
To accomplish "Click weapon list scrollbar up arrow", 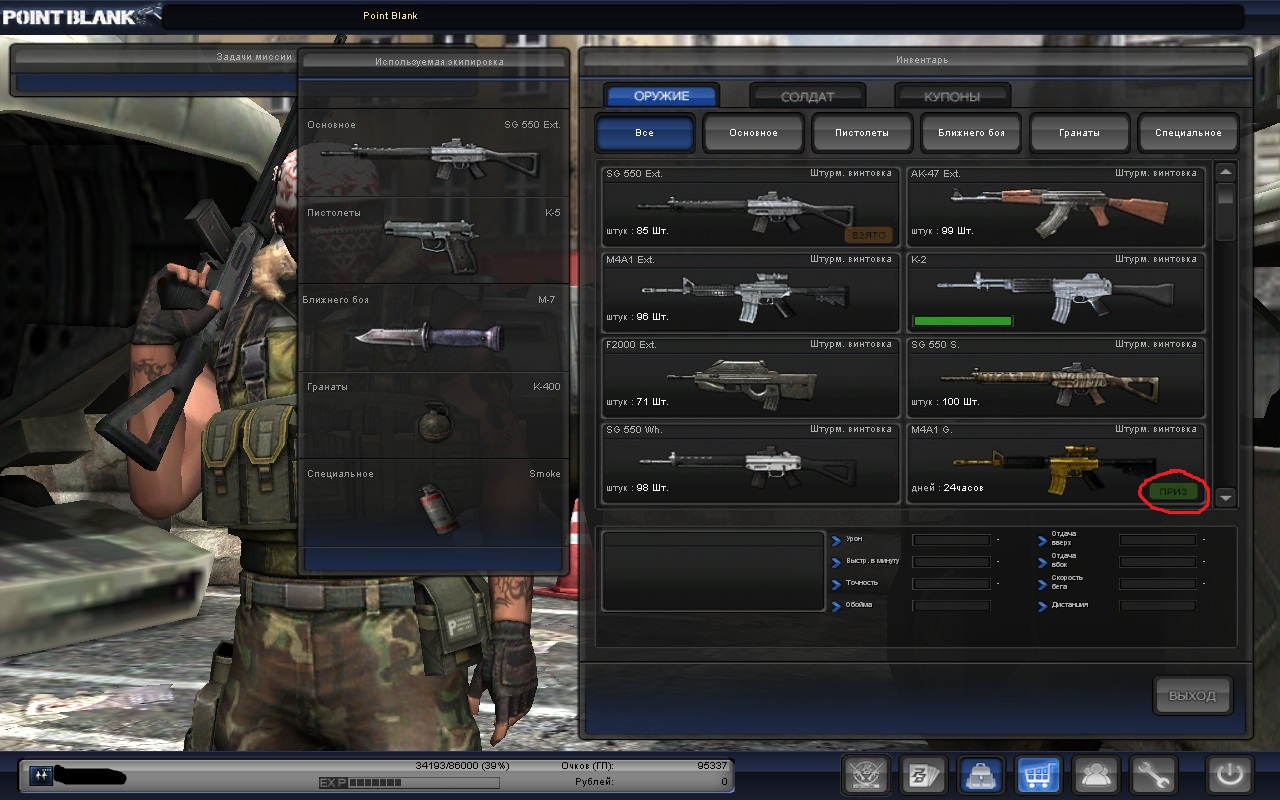I will (x=1226, y=172).
